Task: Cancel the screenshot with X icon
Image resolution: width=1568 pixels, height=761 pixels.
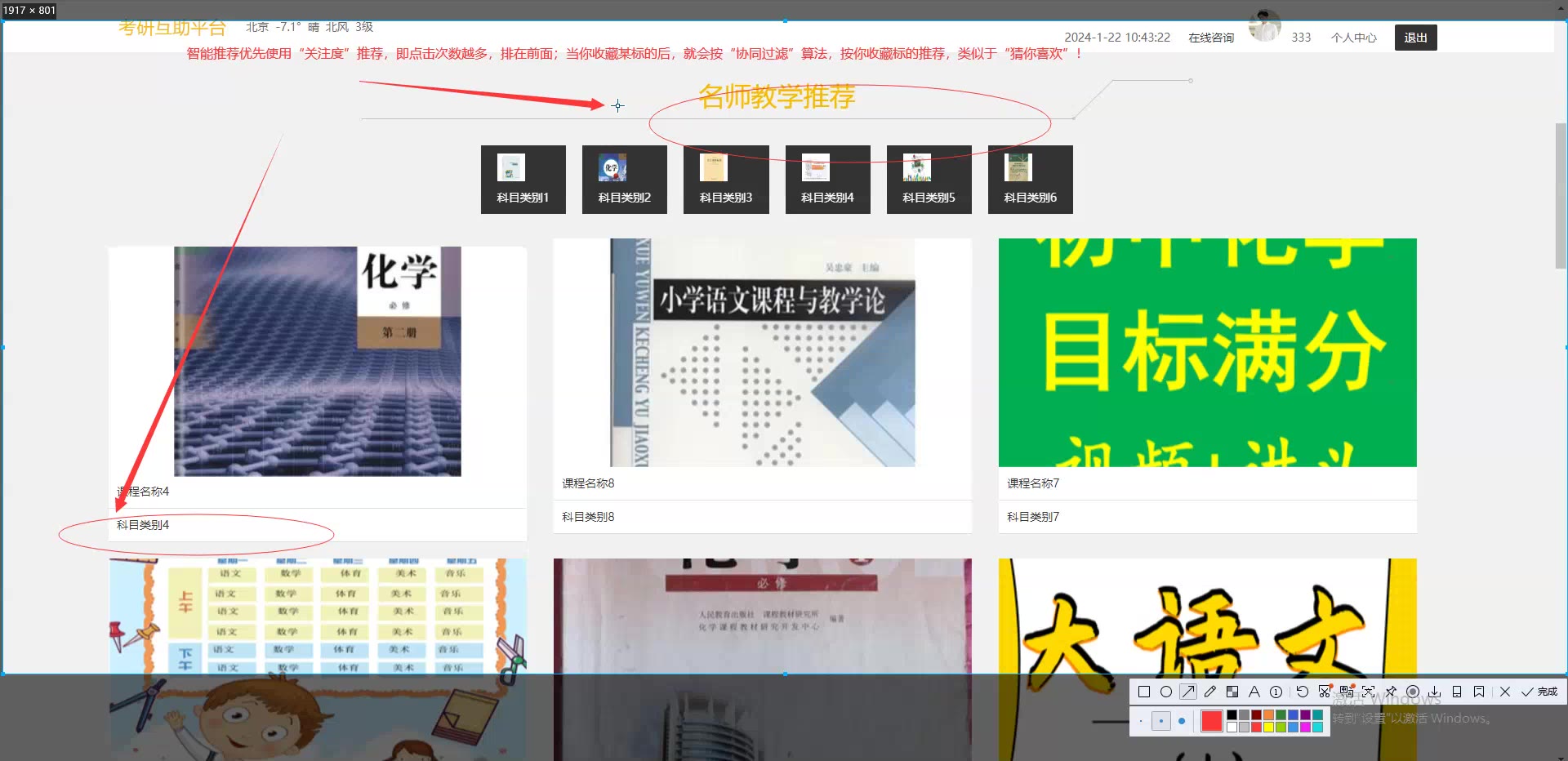Action: (x=1505, y=692)
